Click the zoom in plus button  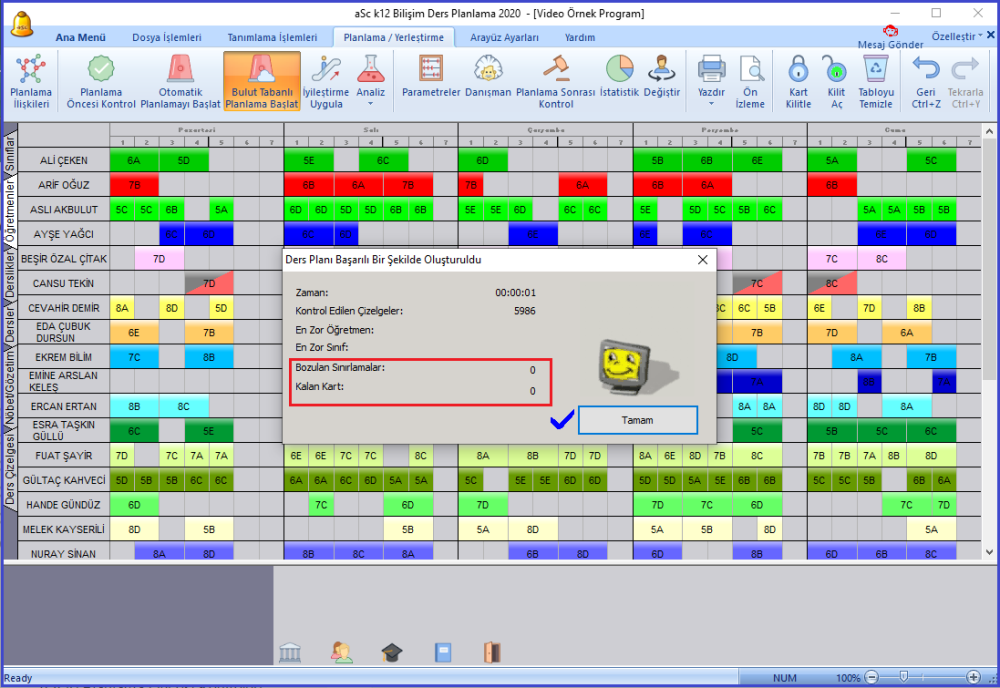click(x=973, y=677)
